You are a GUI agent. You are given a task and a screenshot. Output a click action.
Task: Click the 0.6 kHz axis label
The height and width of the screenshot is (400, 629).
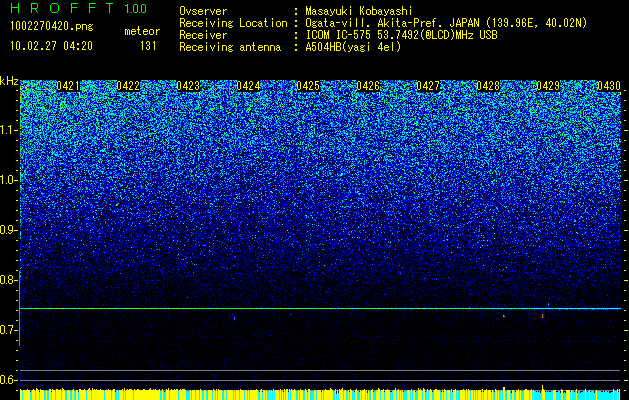pyautogui.click(x=8, y=380)
